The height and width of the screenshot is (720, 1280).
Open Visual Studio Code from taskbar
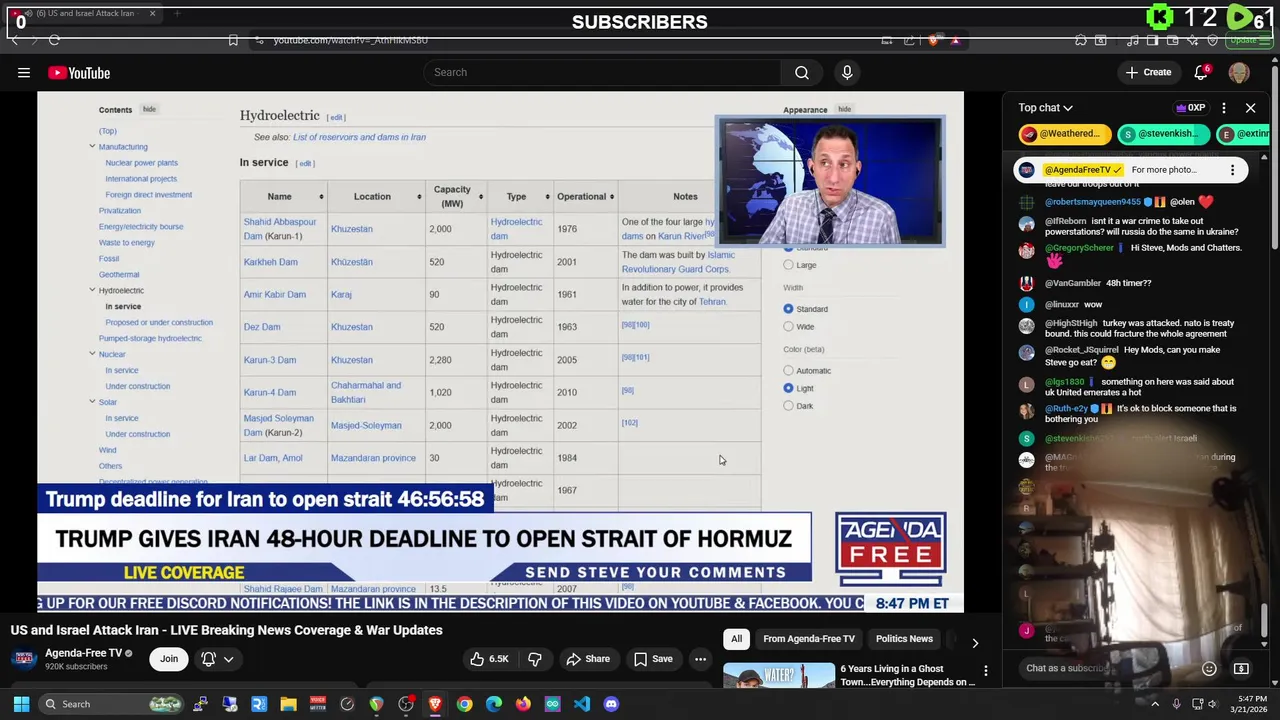pyautogui.click(x=582, y=704)
